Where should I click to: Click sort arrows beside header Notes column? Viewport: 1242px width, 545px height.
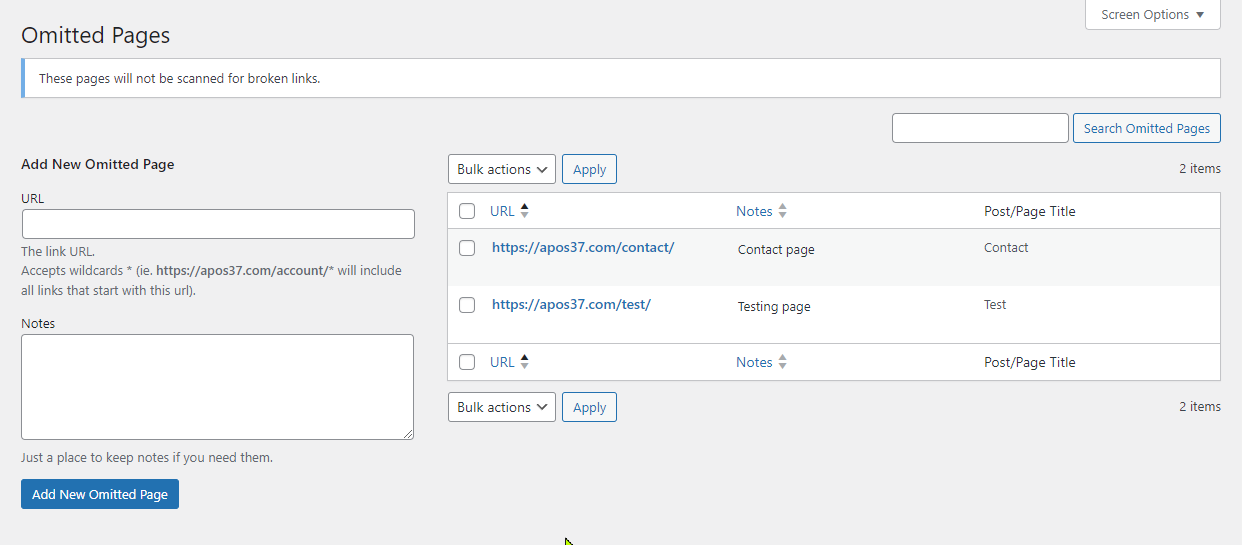coord(783,211)
